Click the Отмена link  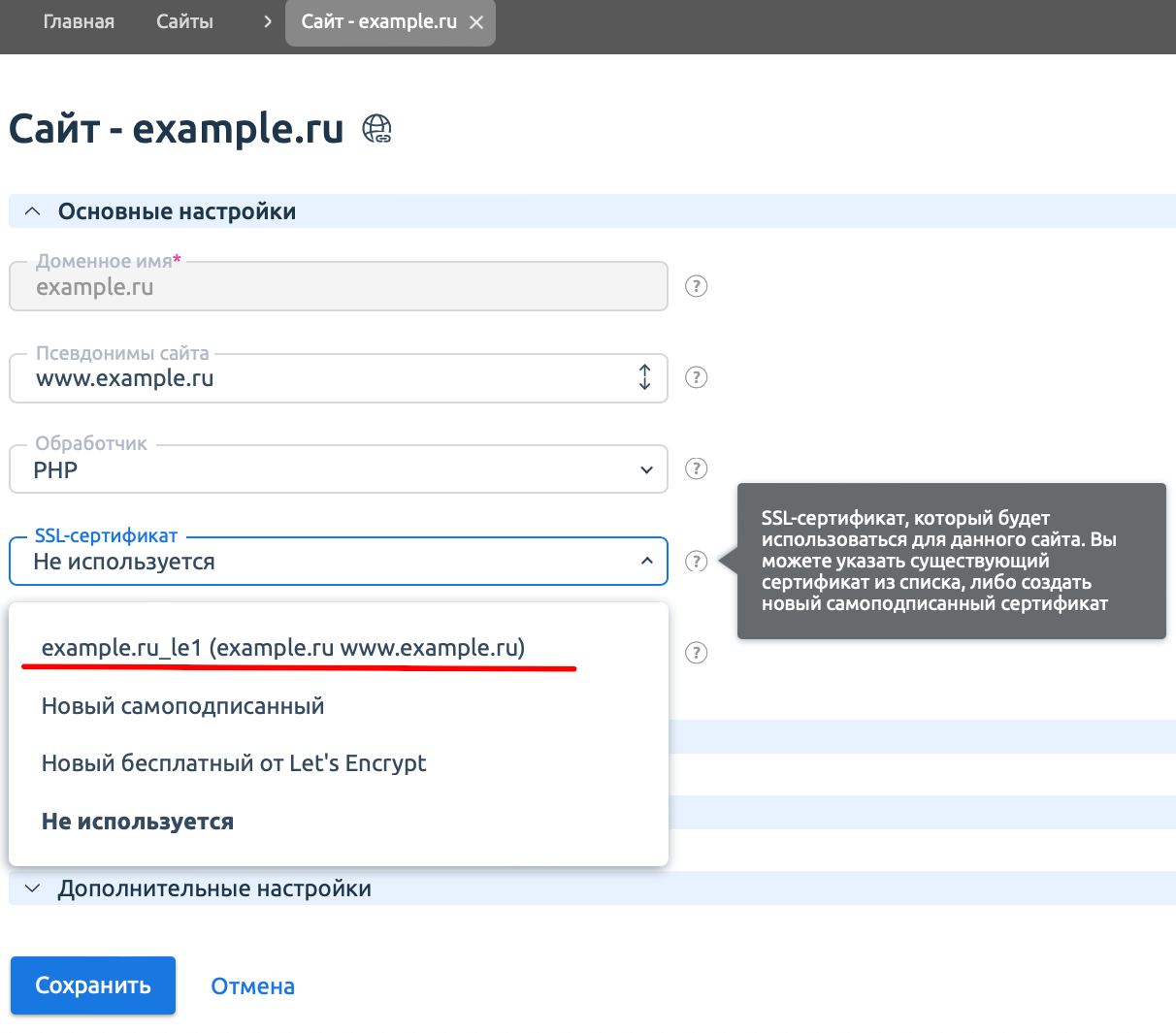(253, 986)
